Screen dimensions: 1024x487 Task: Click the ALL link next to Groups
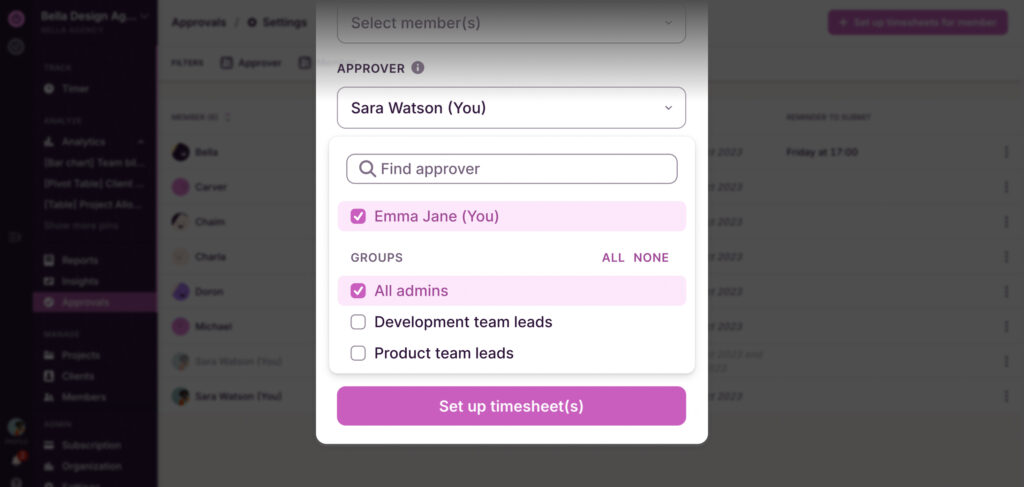(x=613, y=258)
